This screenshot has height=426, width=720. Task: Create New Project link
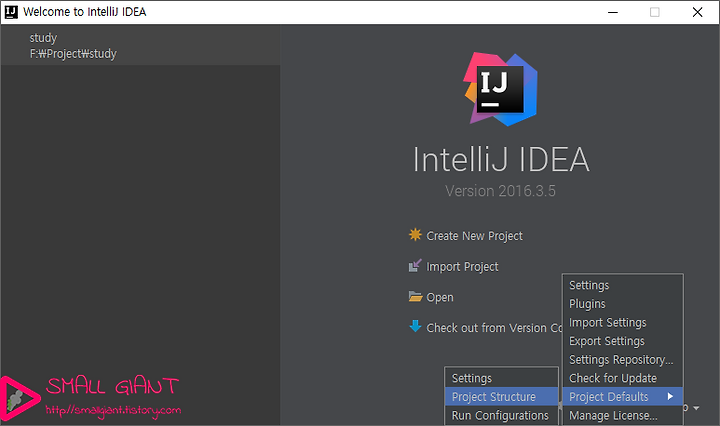(474, 236)
